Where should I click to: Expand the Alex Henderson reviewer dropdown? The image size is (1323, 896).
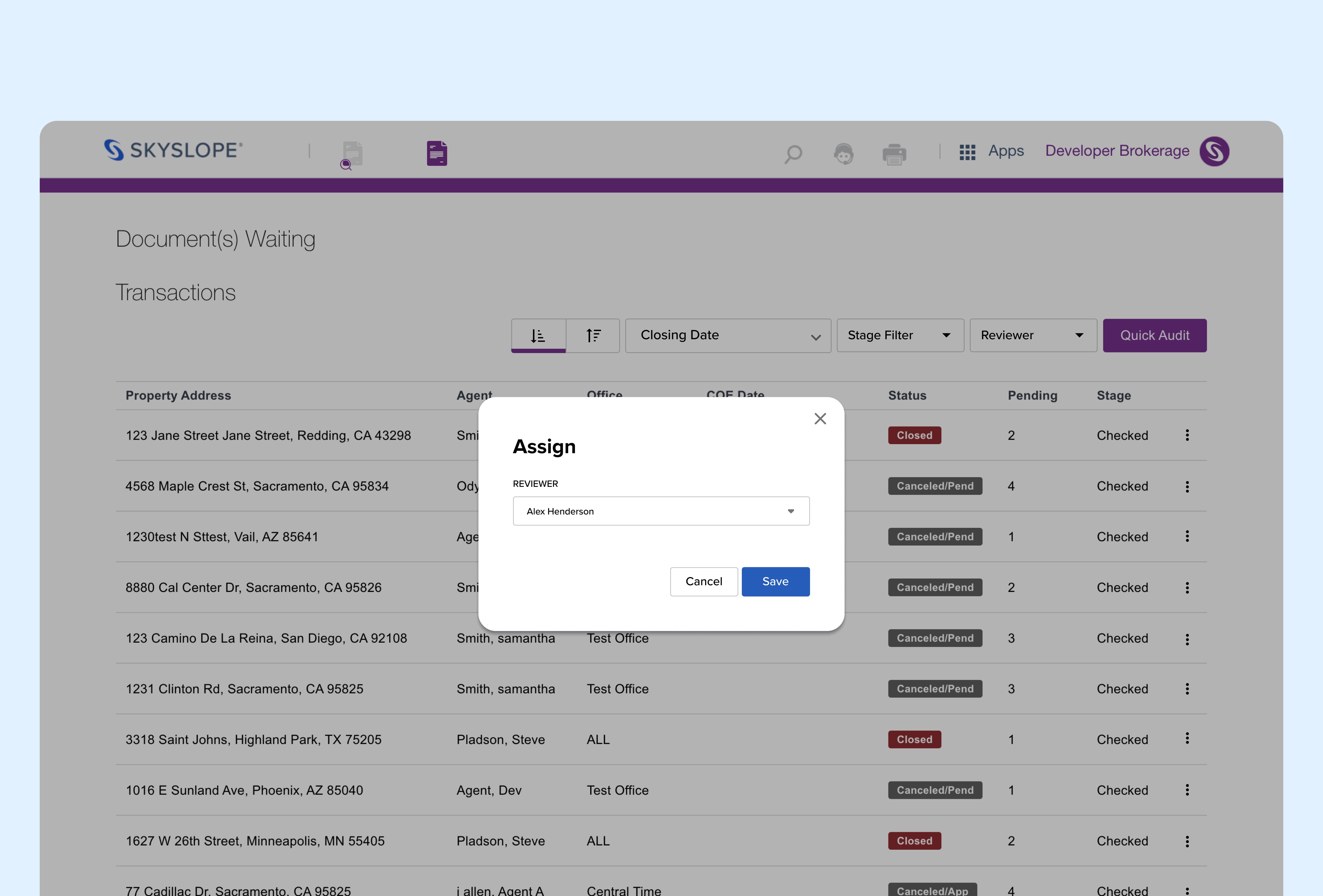click(661, 511)
